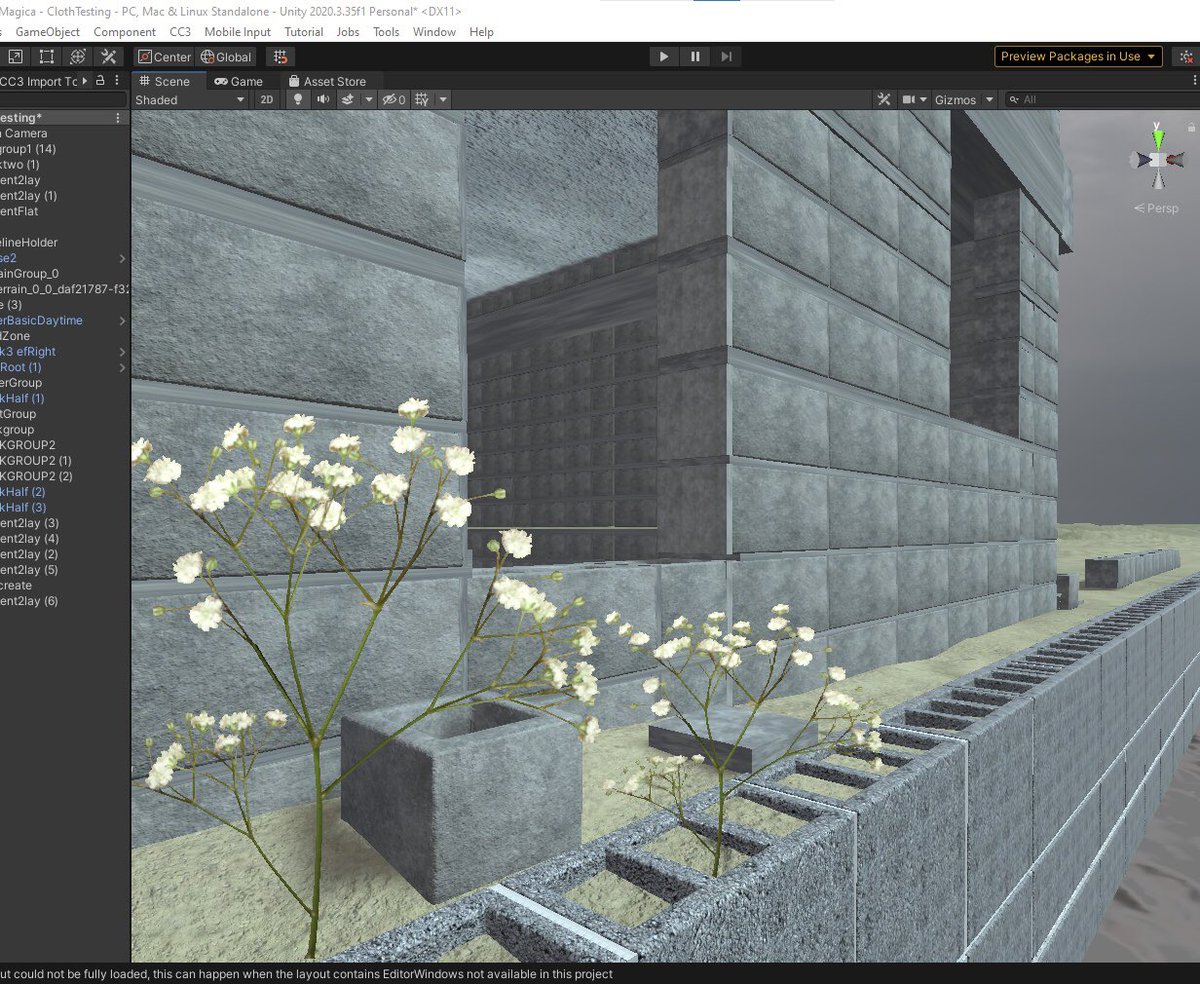Select the Scale tool in the toolbar
Viewport: 1200px width, 984px height.
pos(14,57)
